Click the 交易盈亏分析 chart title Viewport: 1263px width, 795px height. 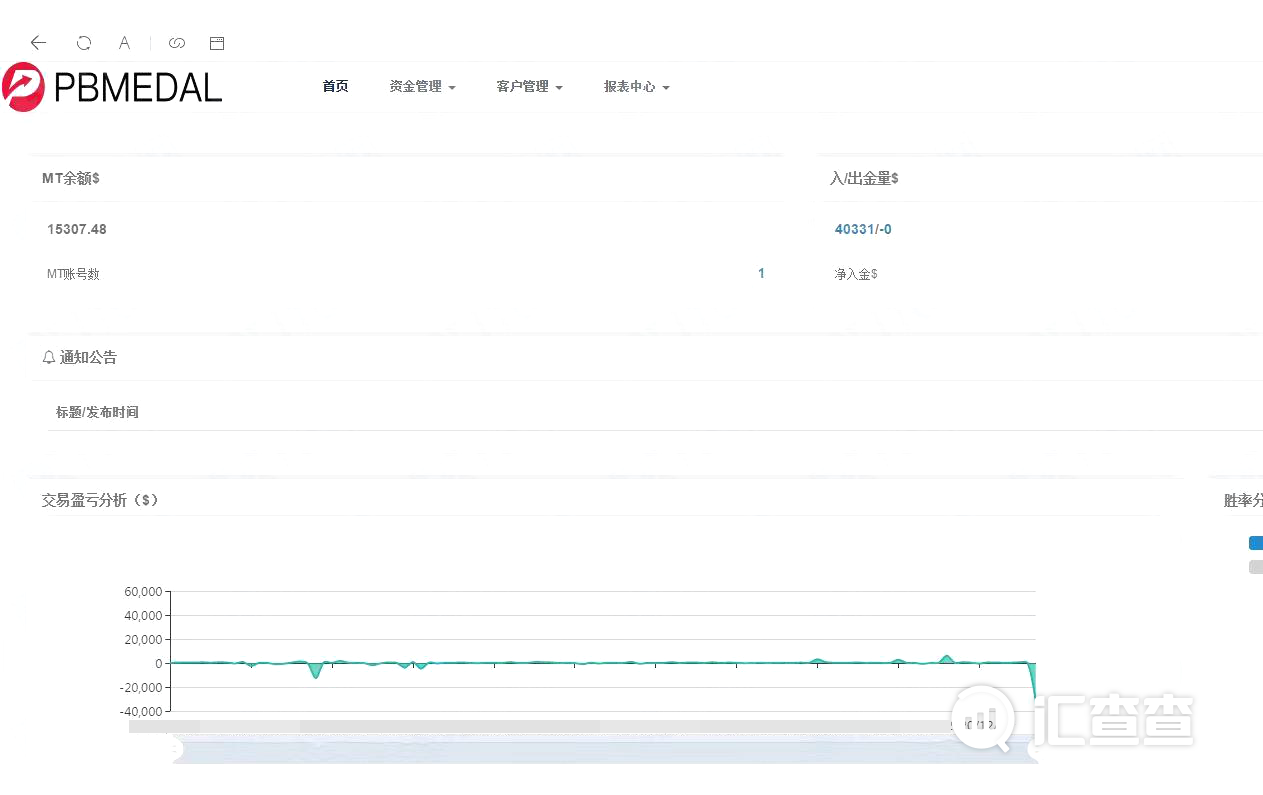point(100,500)
